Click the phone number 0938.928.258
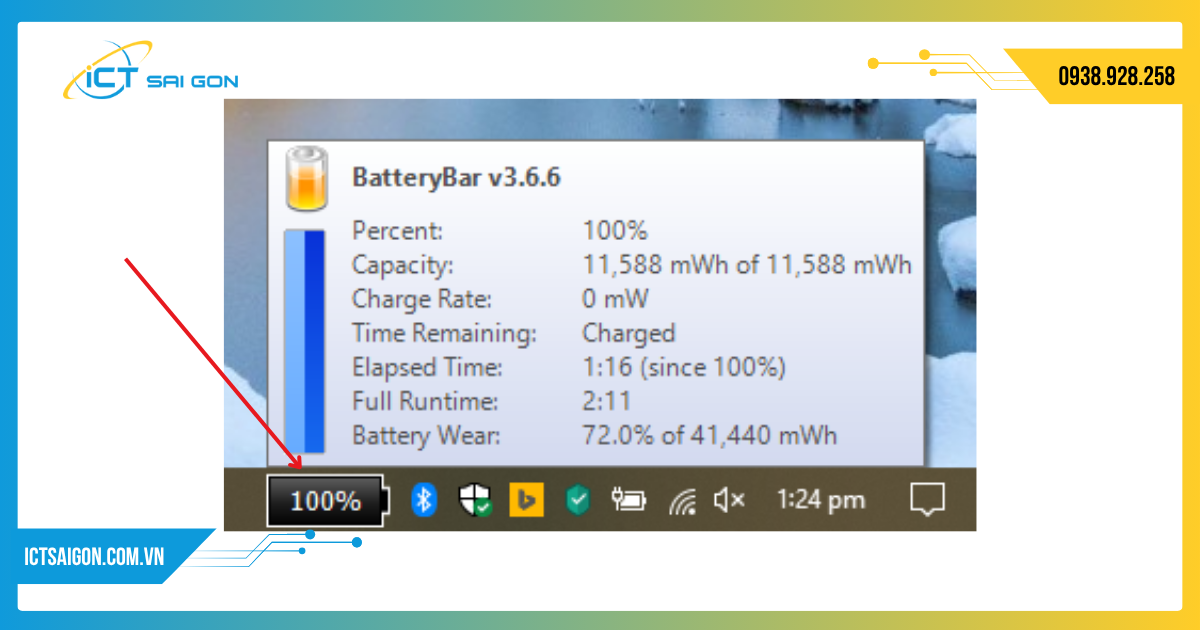Screen dimensions: 1200x630 (x=1116, y=76)
